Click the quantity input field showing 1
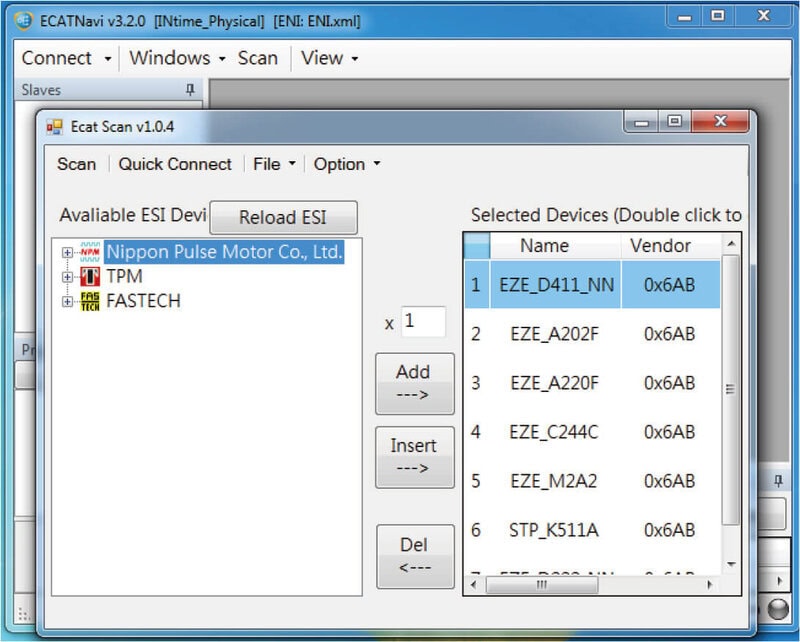This screenshot has width=800, height=642. tap(423, 322)
